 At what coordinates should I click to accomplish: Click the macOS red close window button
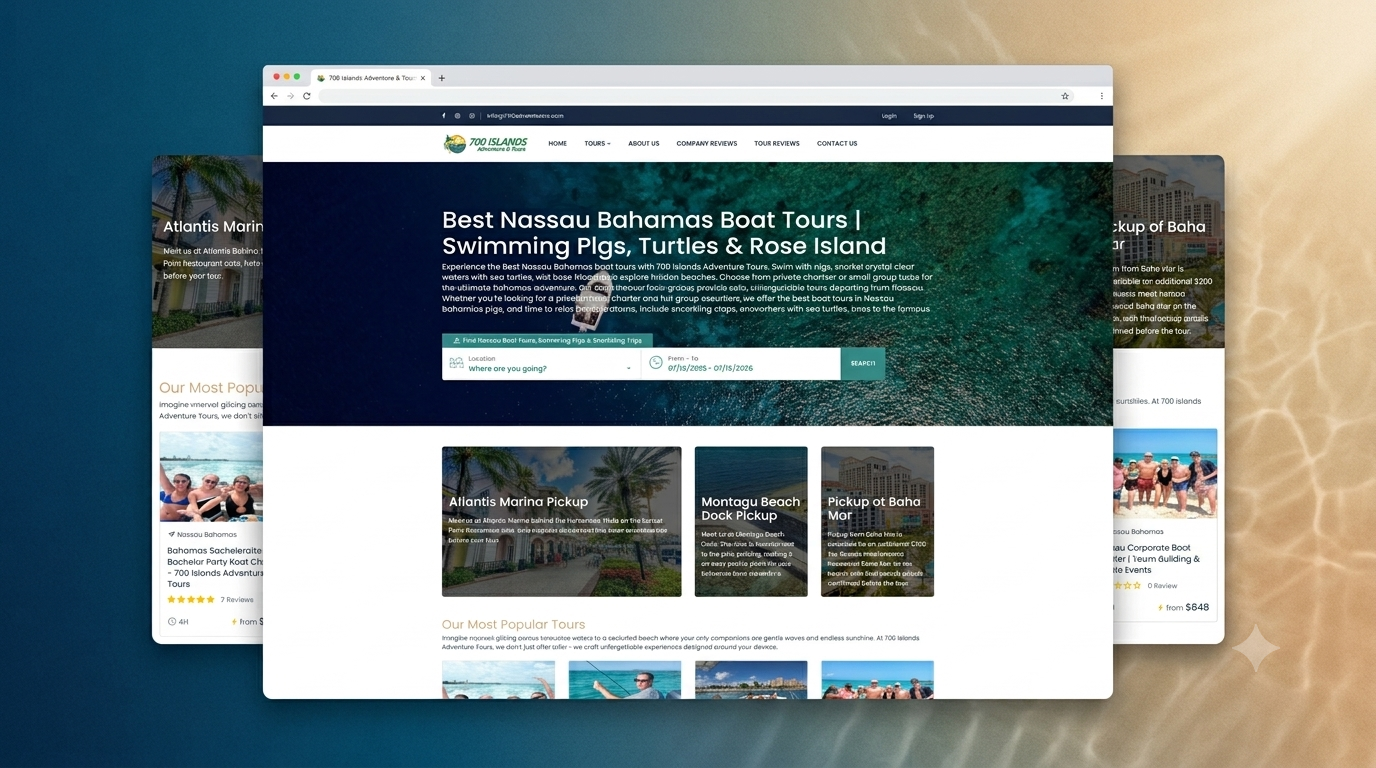click(x=277, y=77)
